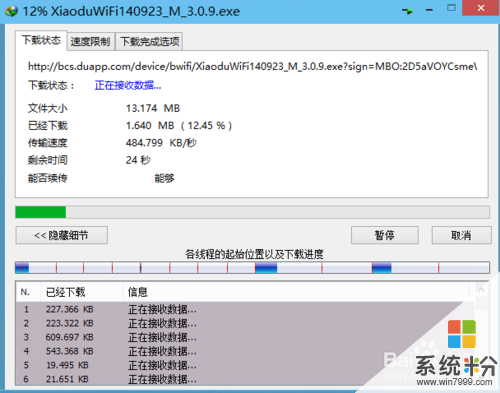Screen dimensions: 500x393
Task: Maximize the download window
Action: 451,8
